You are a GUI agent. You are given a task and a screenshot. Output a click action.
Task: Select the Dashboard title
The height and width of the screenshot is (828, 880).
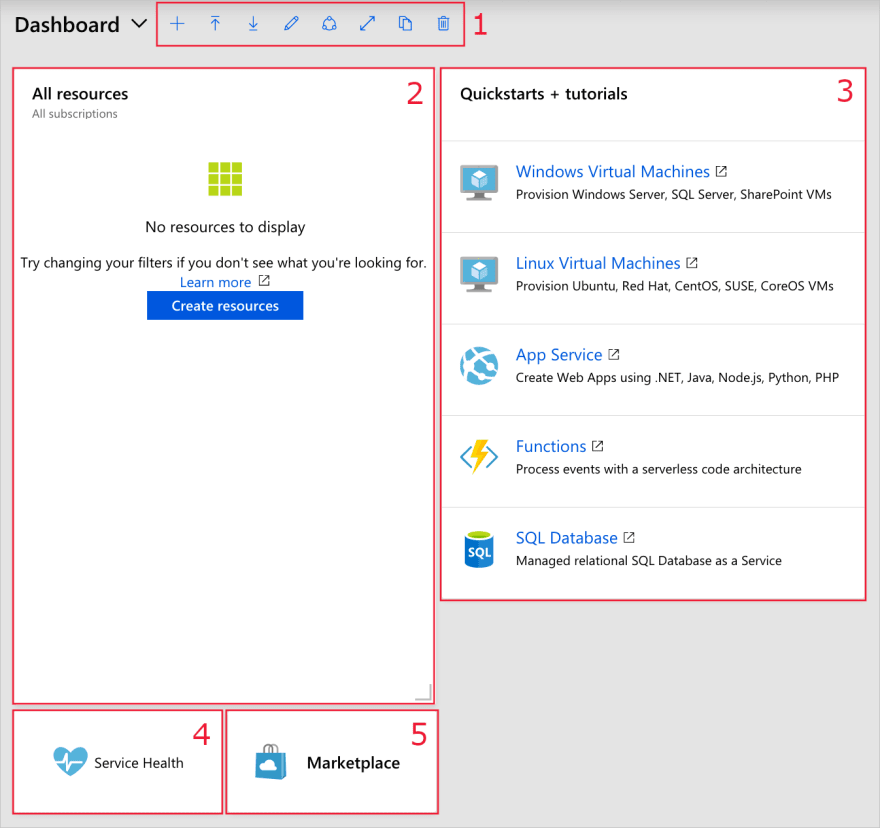pyautogui.click(x=67, y=25)
